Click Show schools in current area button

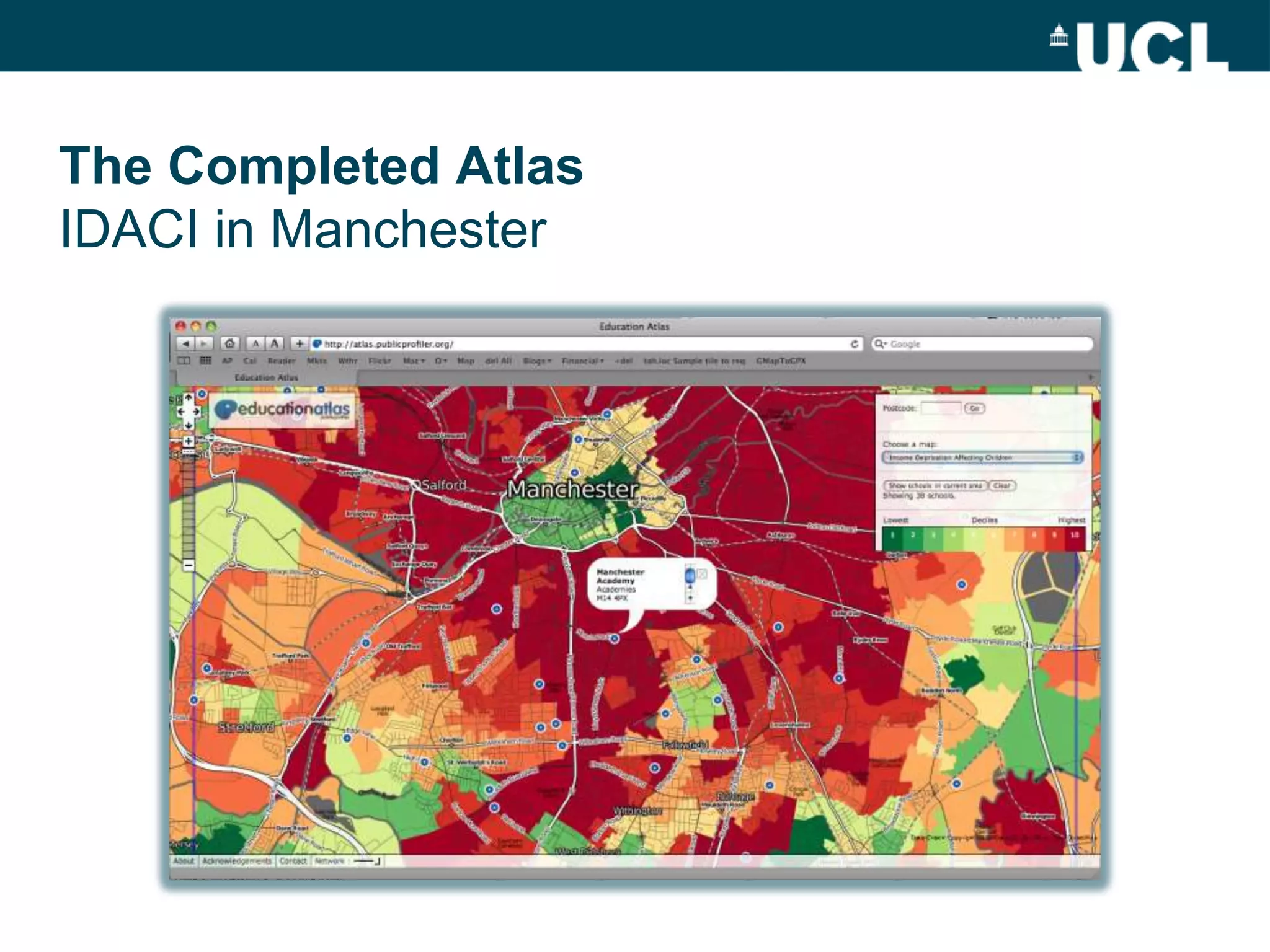point(935,486)
